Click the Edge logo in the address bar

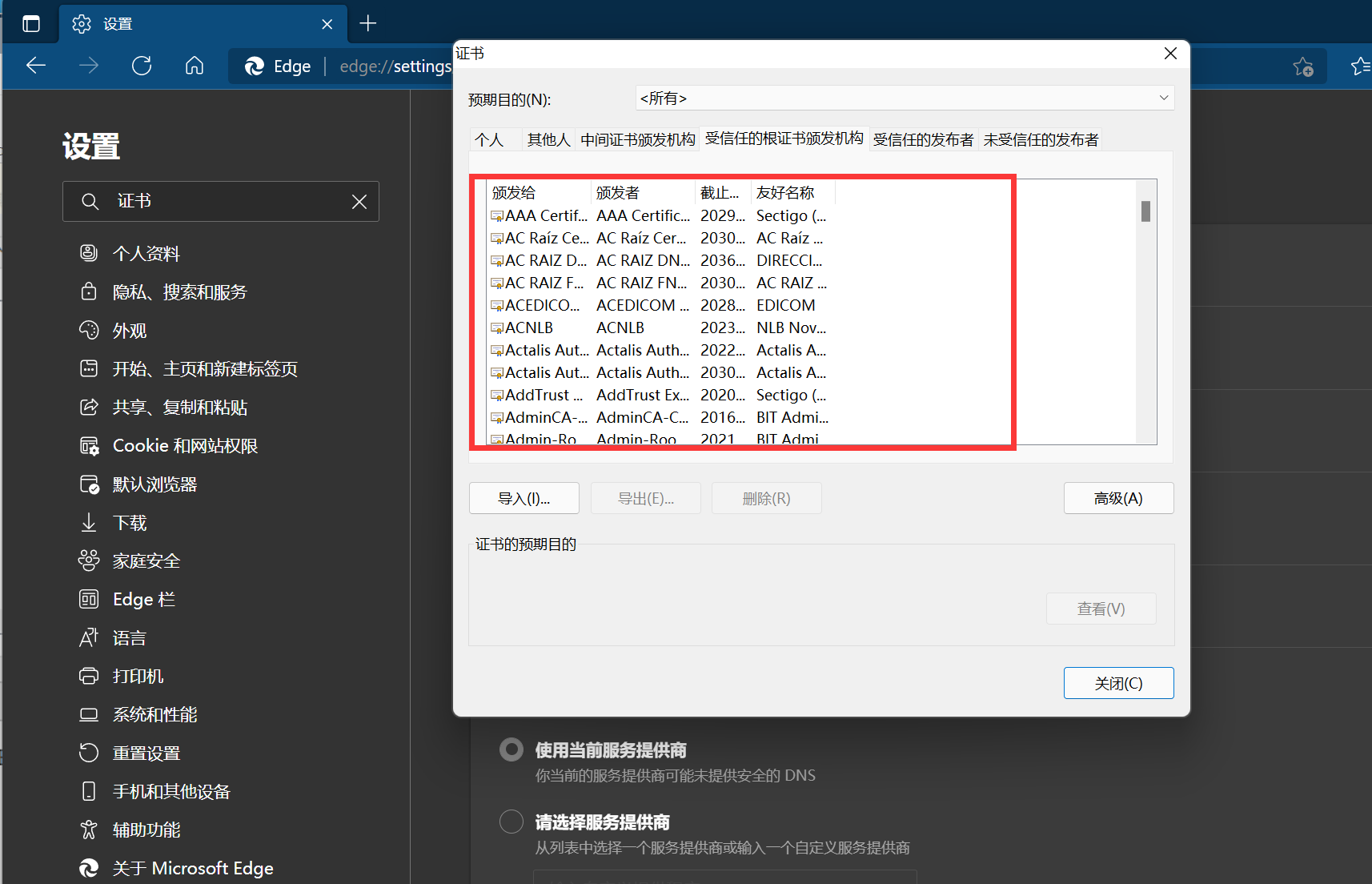(x=255, y=66)
